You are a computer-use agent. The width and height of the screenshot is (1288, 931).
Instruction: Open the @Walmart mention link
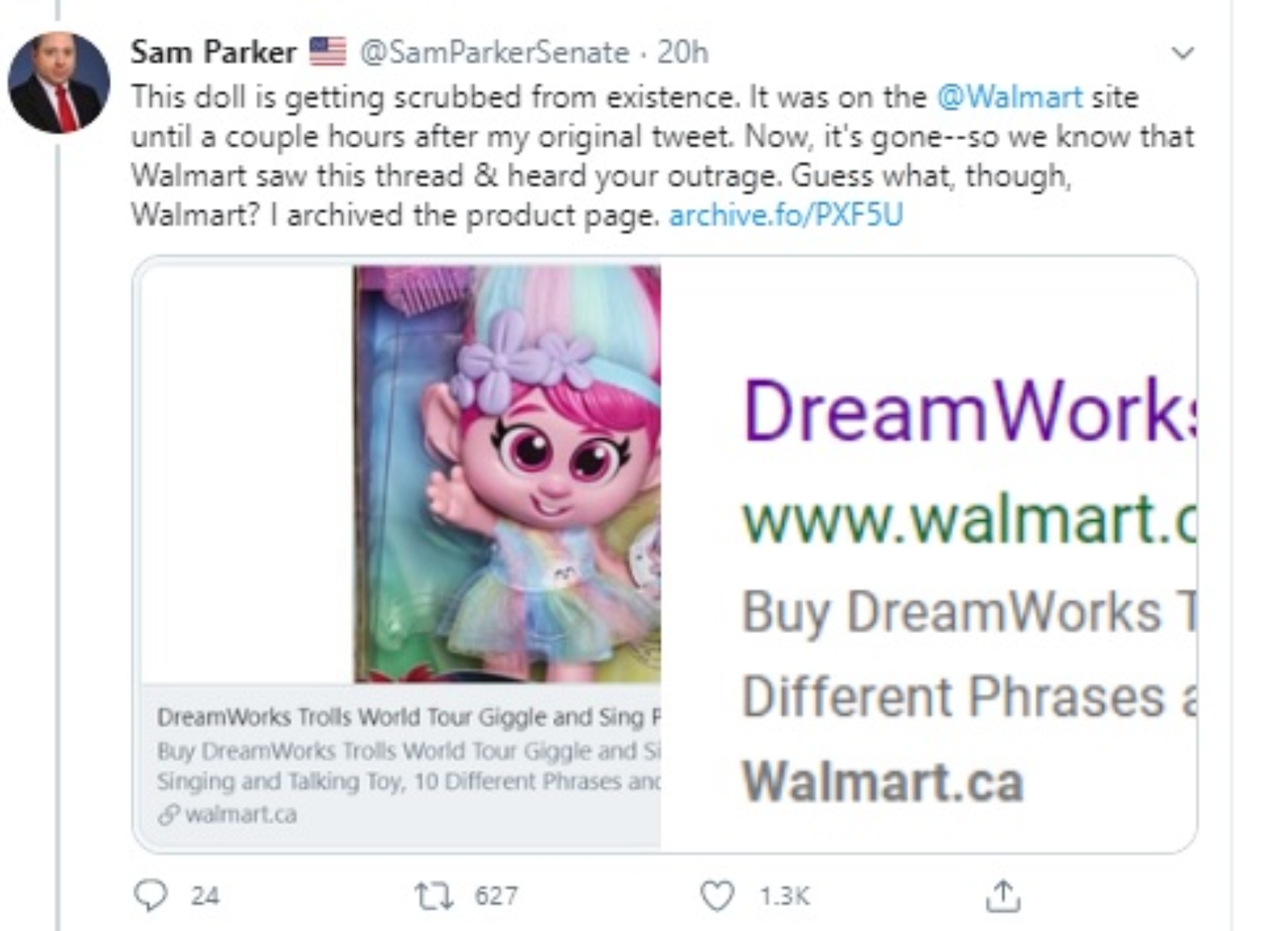point(1010,96)
